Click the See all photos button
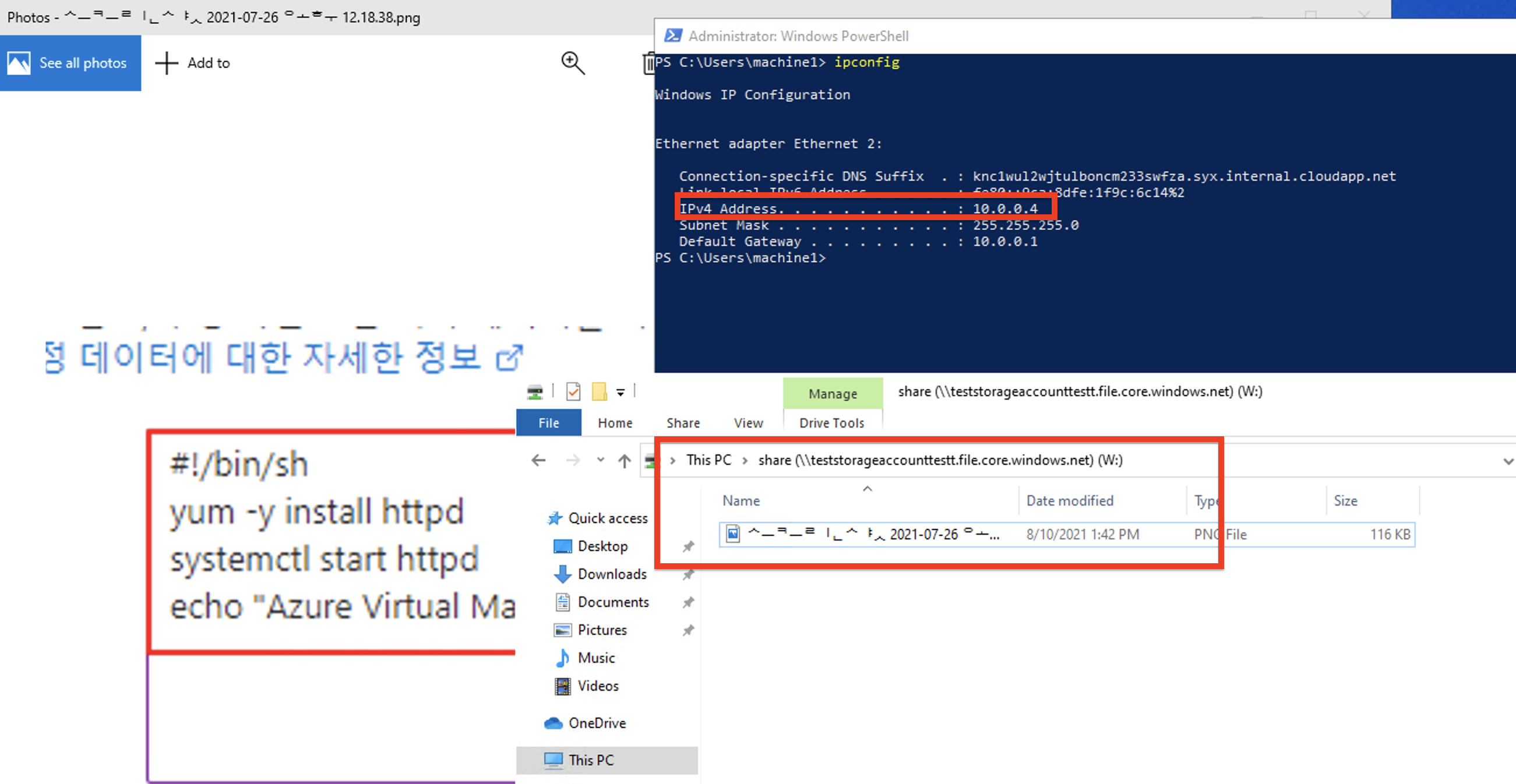Screen dimensions: 1516x784 pyautogui.click(x=70, y=63)
